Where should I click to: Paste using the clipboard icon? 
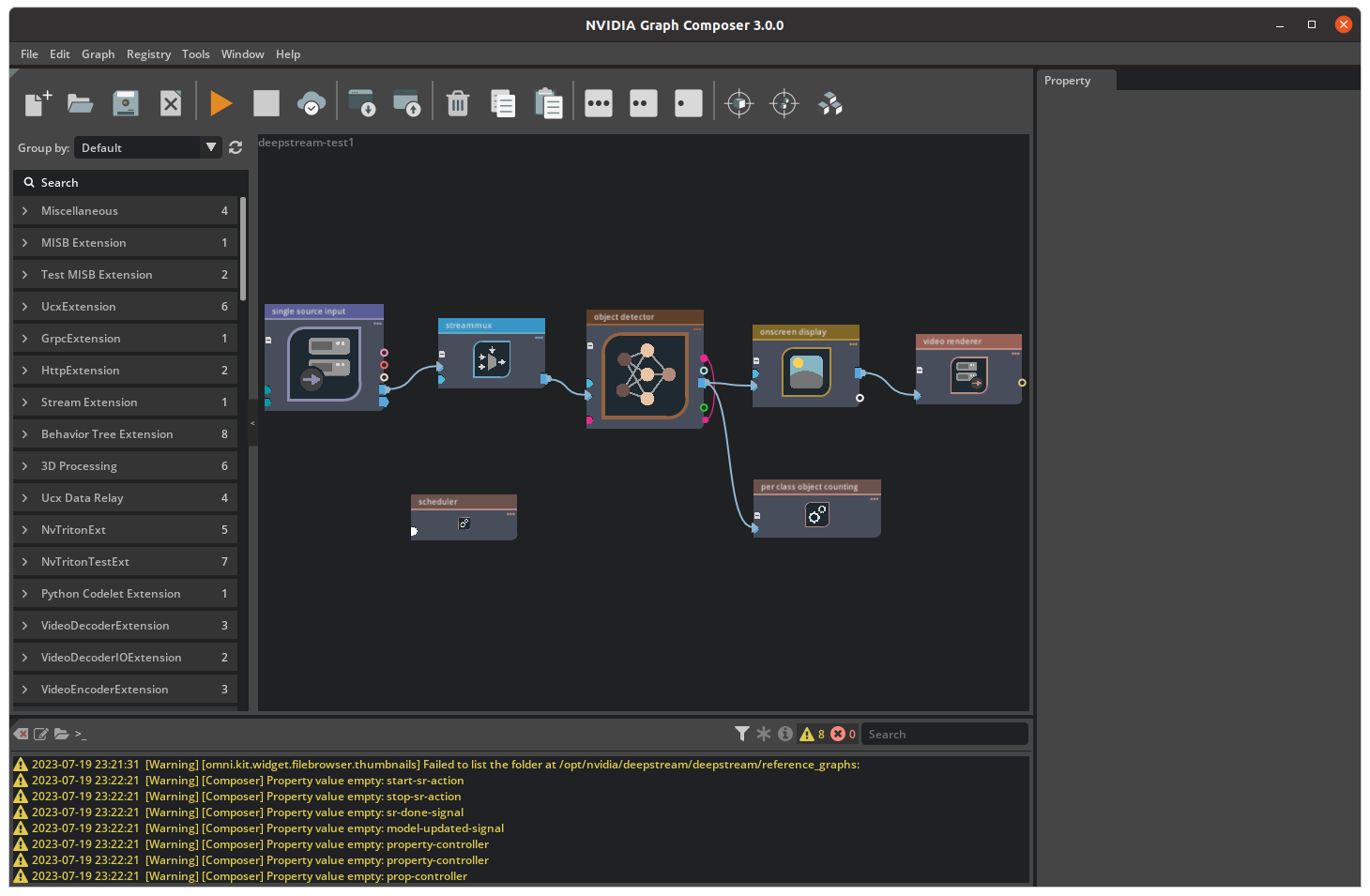tap(548, 103)
